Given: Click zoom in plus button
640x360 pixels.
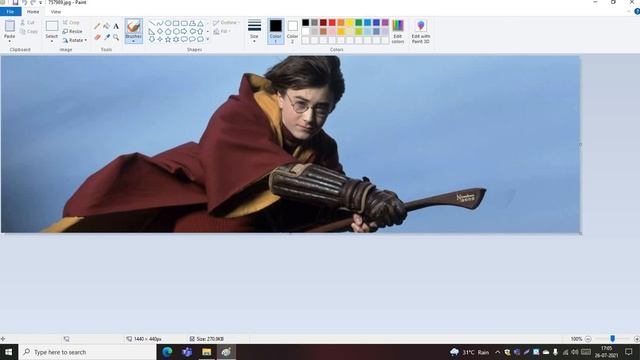Looking at the screenshot, I should [636, 339].
